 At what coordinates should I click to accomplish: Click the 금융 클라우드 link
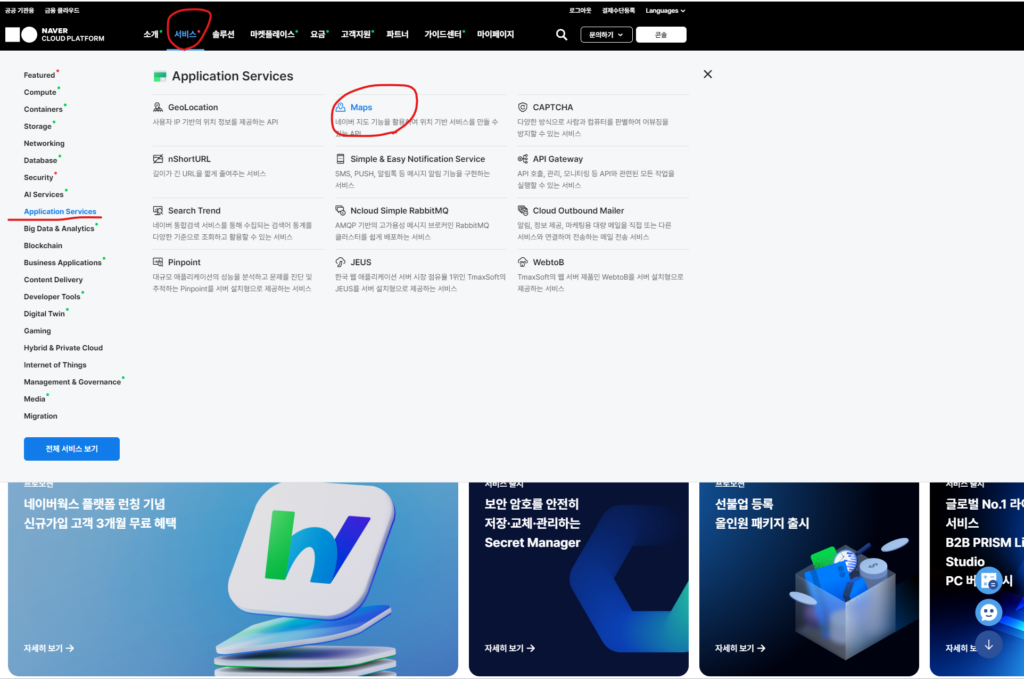62,10
